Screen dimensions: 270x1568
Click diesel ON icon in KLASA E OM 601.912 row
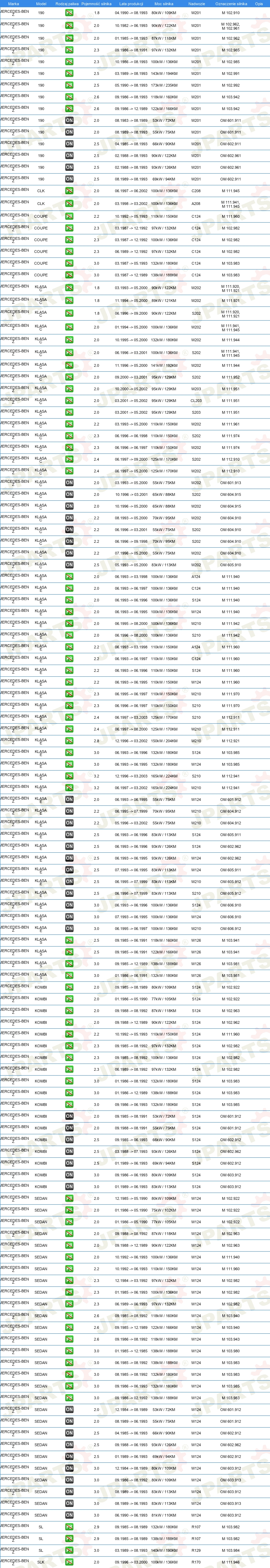69,800
